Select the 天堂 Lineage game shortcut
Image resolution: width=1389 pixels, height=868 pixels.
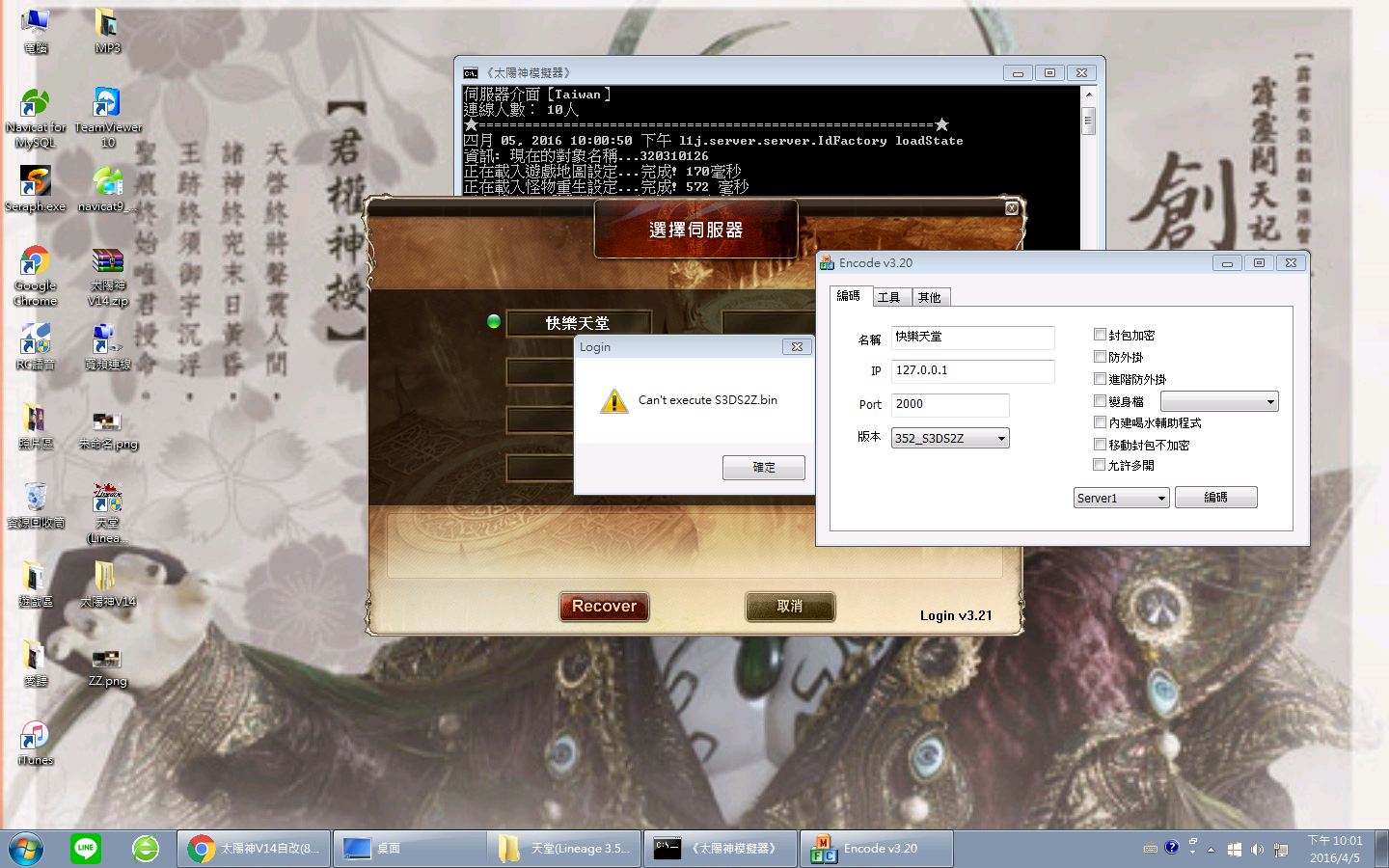[x=107, y=513]
